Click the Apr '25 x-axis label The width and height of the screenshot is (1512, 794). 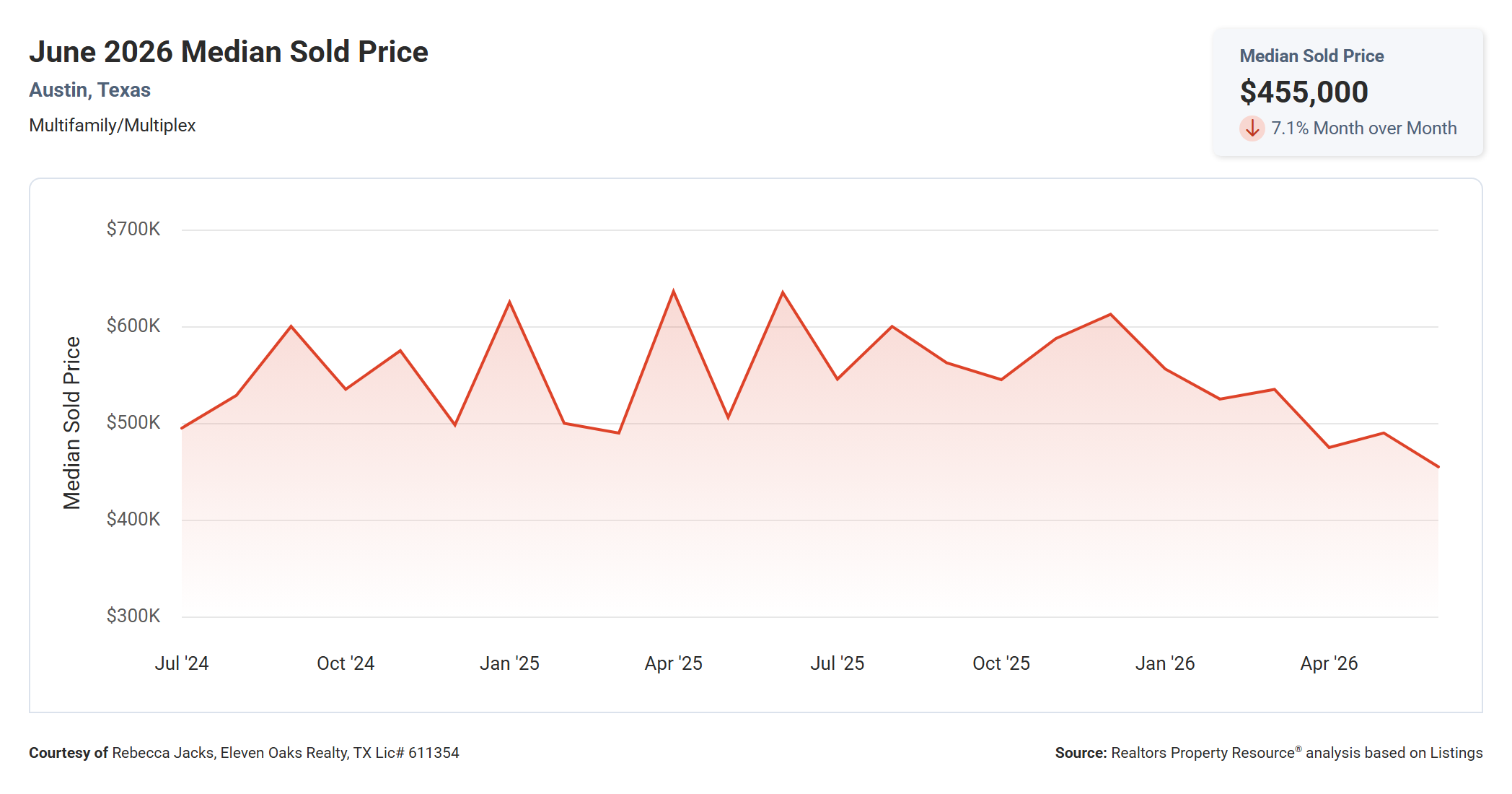click(x=673, y=663)
